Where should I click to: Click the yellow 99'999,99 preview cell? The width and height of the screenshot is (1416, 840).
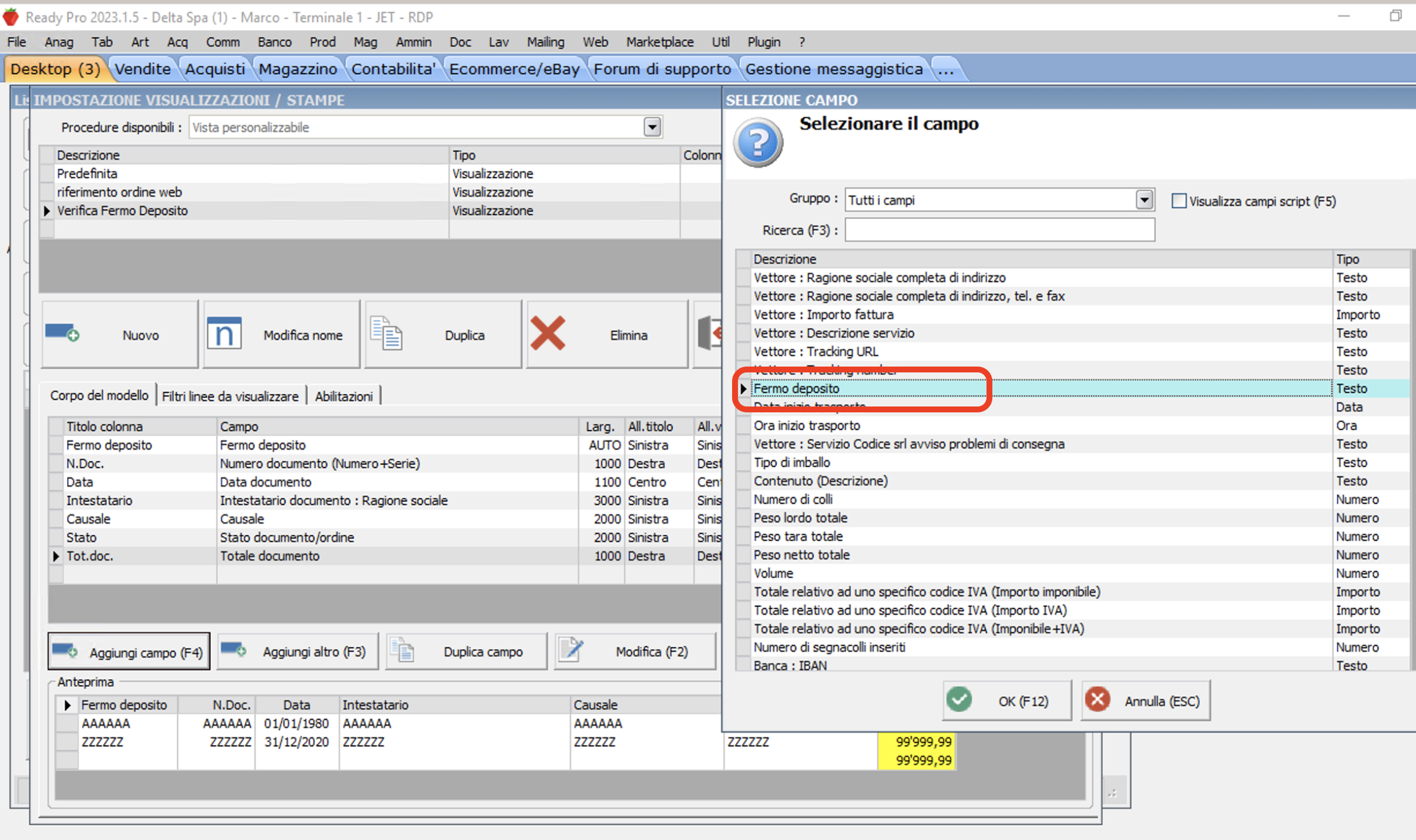click(x=915, y=742)
